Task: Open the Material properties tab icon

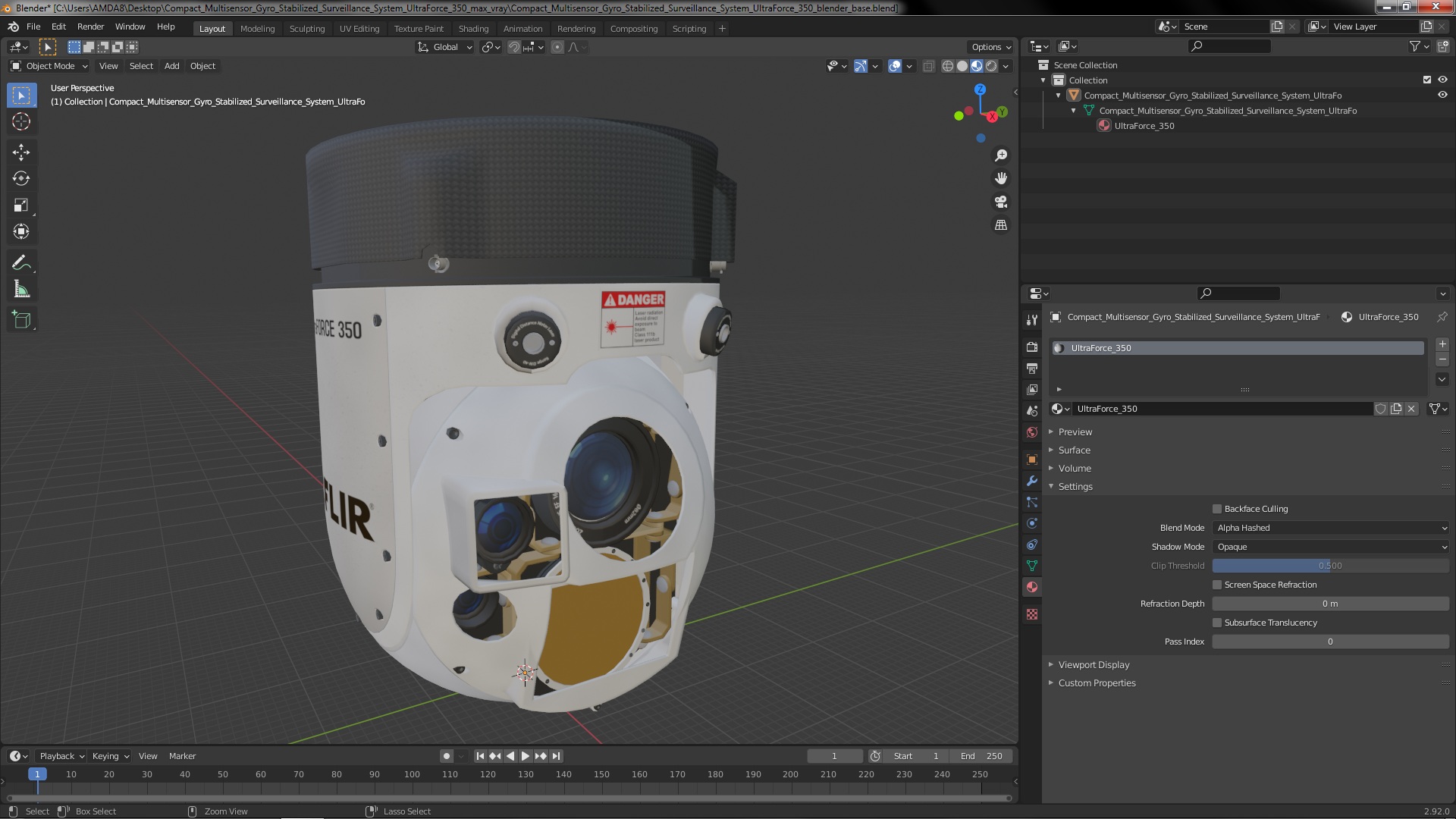Action: (1032, 587)
